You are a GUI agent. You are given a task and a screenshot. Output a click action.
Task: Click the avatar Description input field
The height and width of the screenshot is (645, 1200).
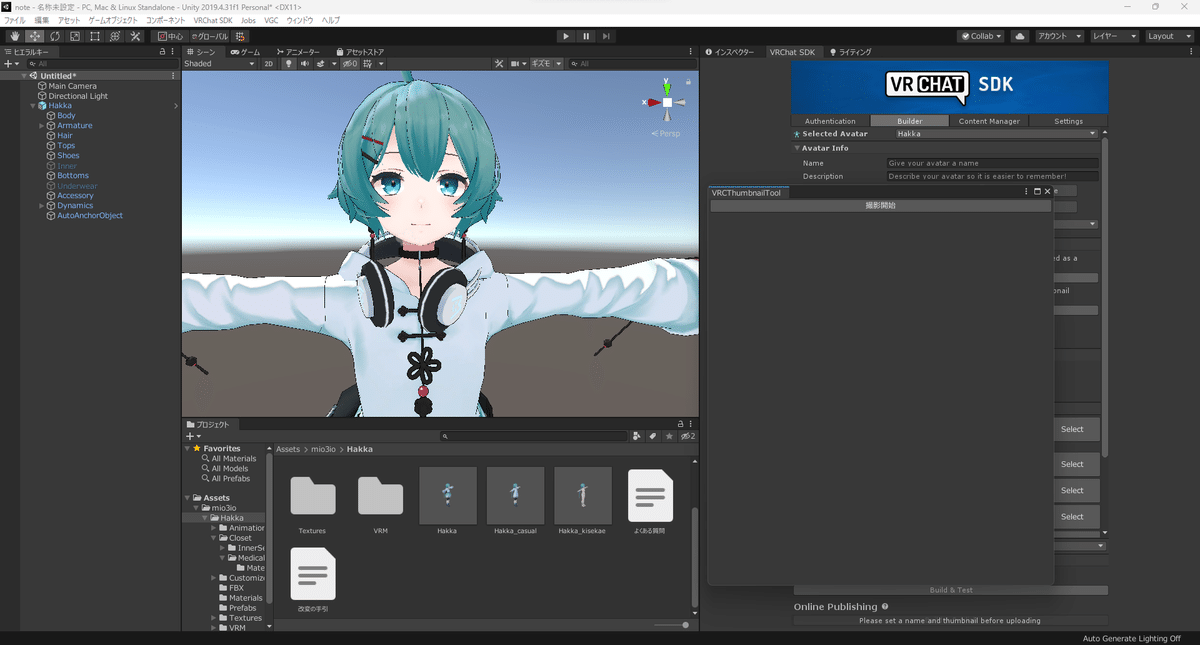point(992,176)
